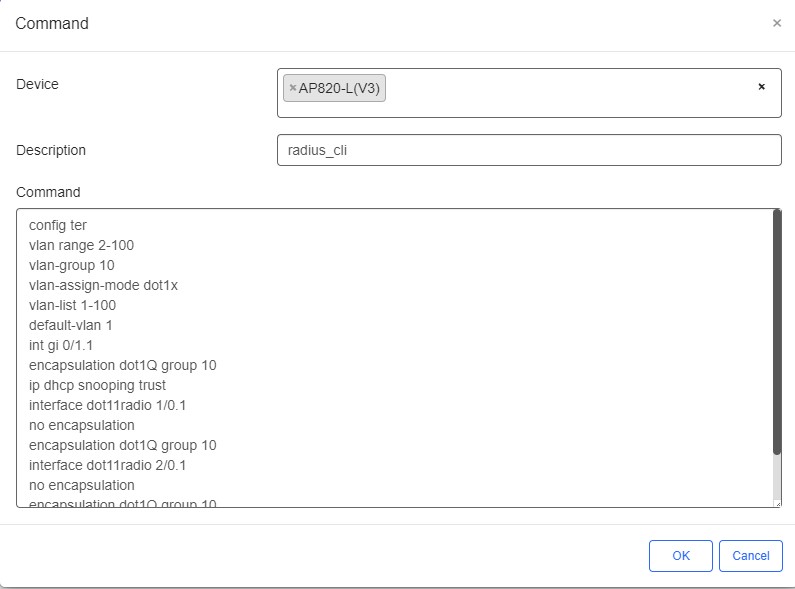Viewport: 795px width, 589px height.
Task: Clear all selected devices in Device field
Action: click(x=761, y=87)
